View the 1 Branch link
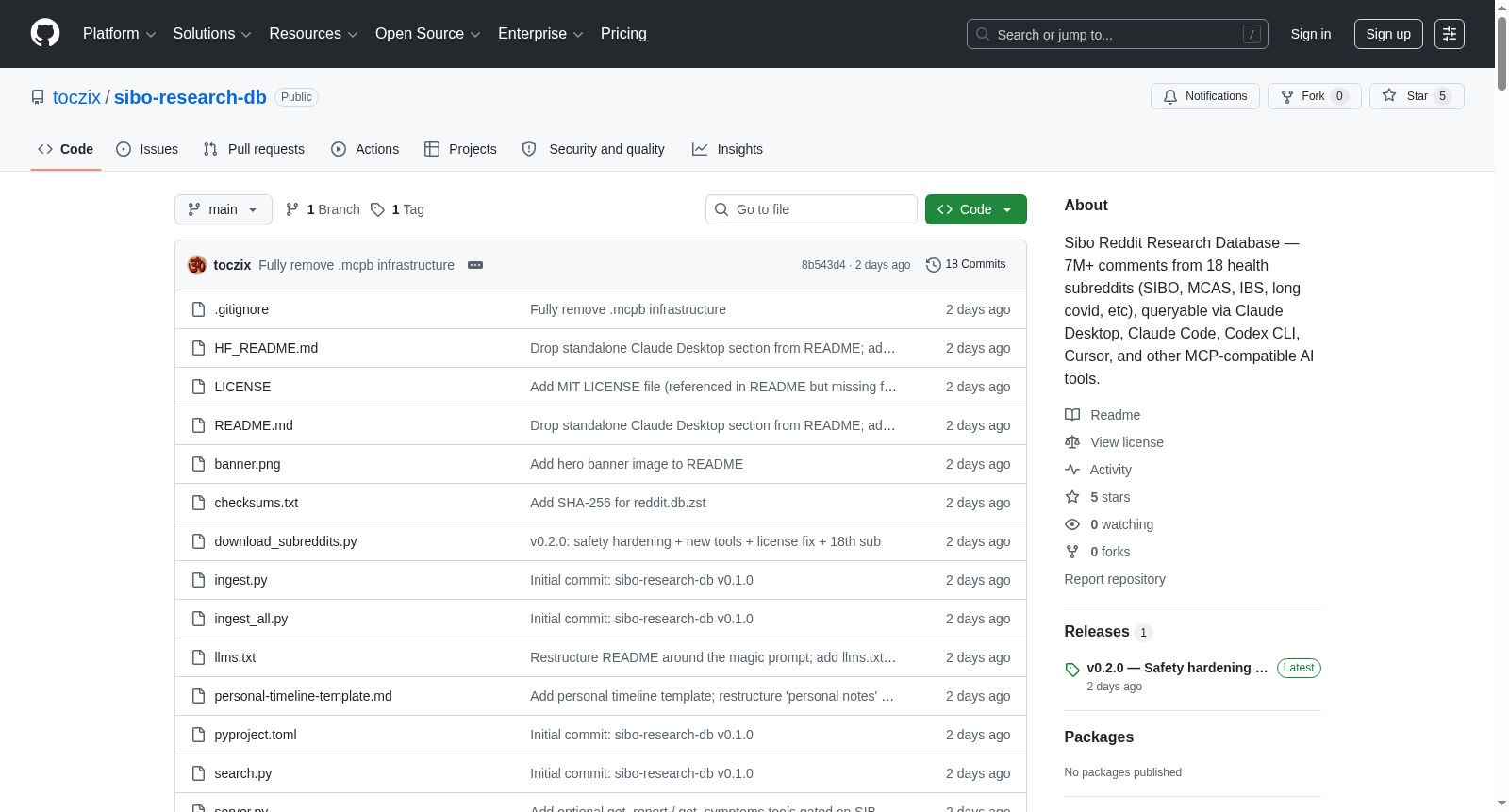The width and height of the screenshot is (1509, 812). 323,209
